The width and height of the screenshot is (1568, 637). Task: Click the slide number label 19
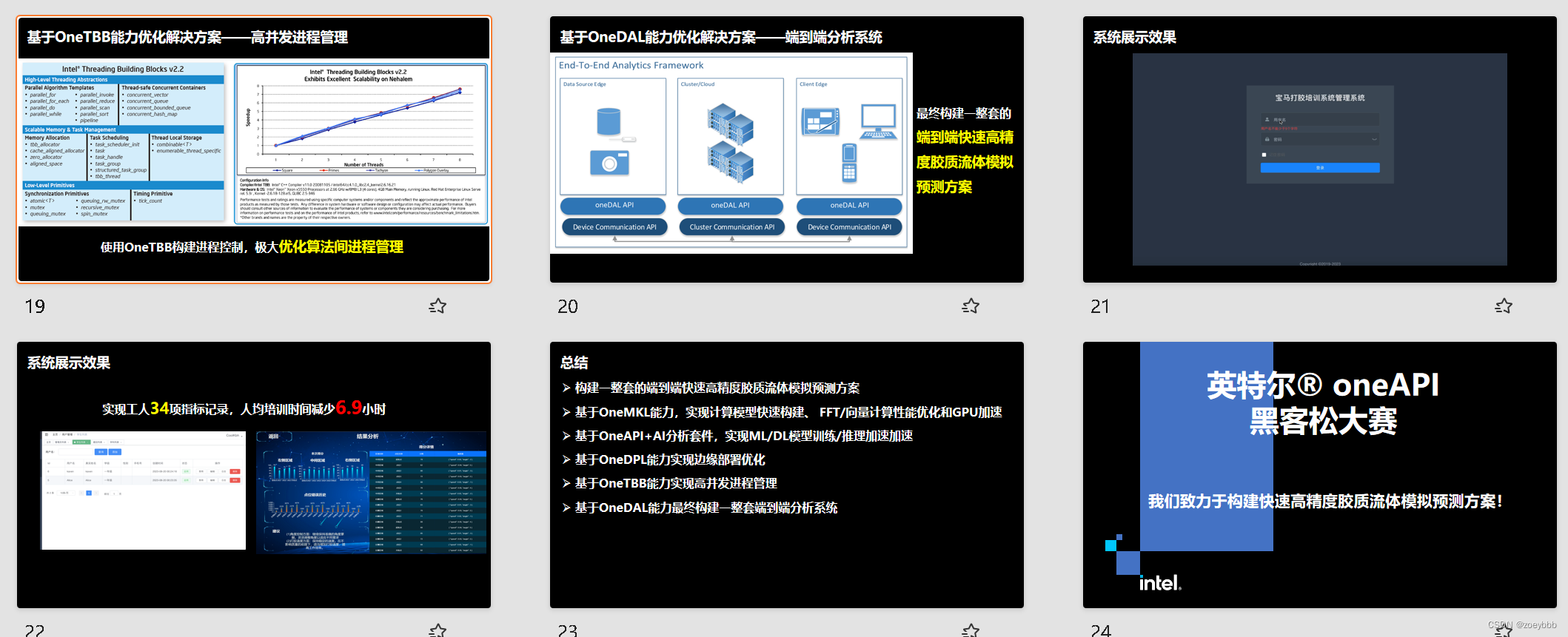[x=35, y=306]
